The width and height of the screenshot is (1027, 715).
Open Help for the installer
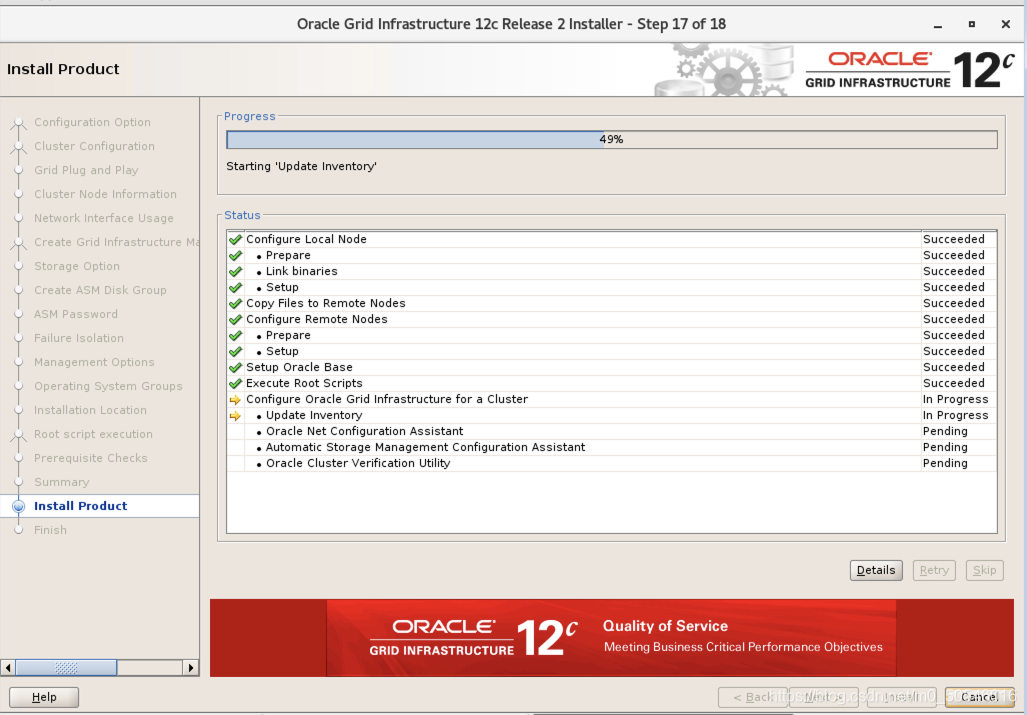point(44,697)
